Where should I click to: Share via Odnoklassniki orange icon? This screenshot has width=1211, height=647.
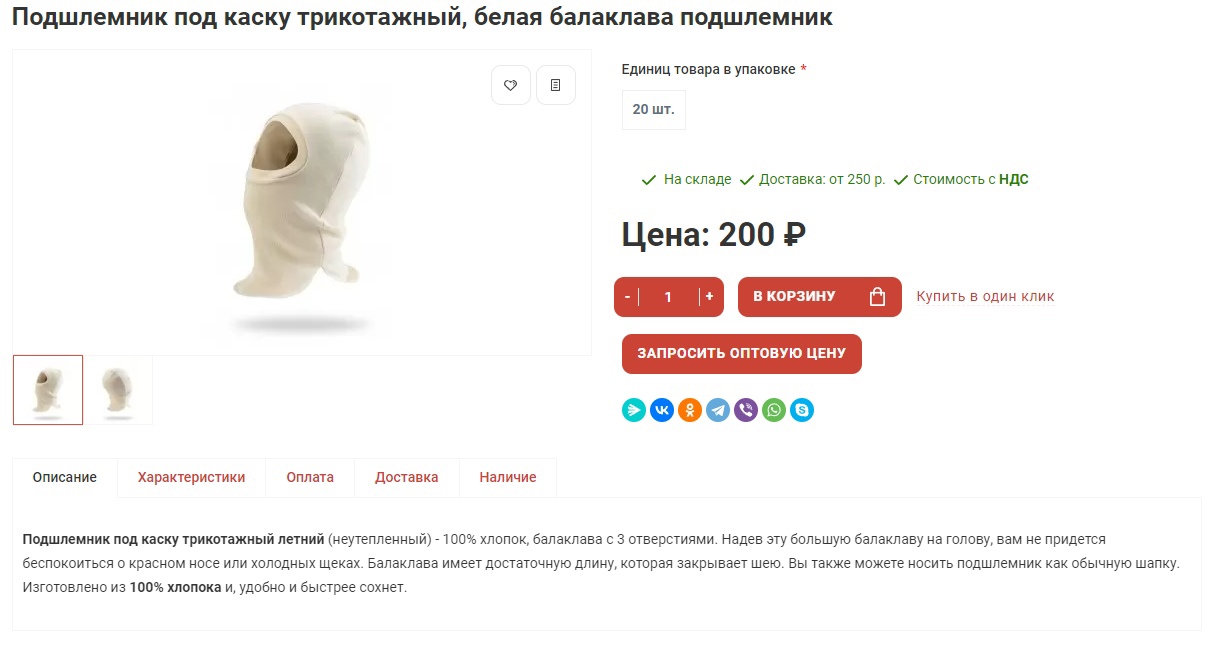pyautogui.click(x=690, y=410)
